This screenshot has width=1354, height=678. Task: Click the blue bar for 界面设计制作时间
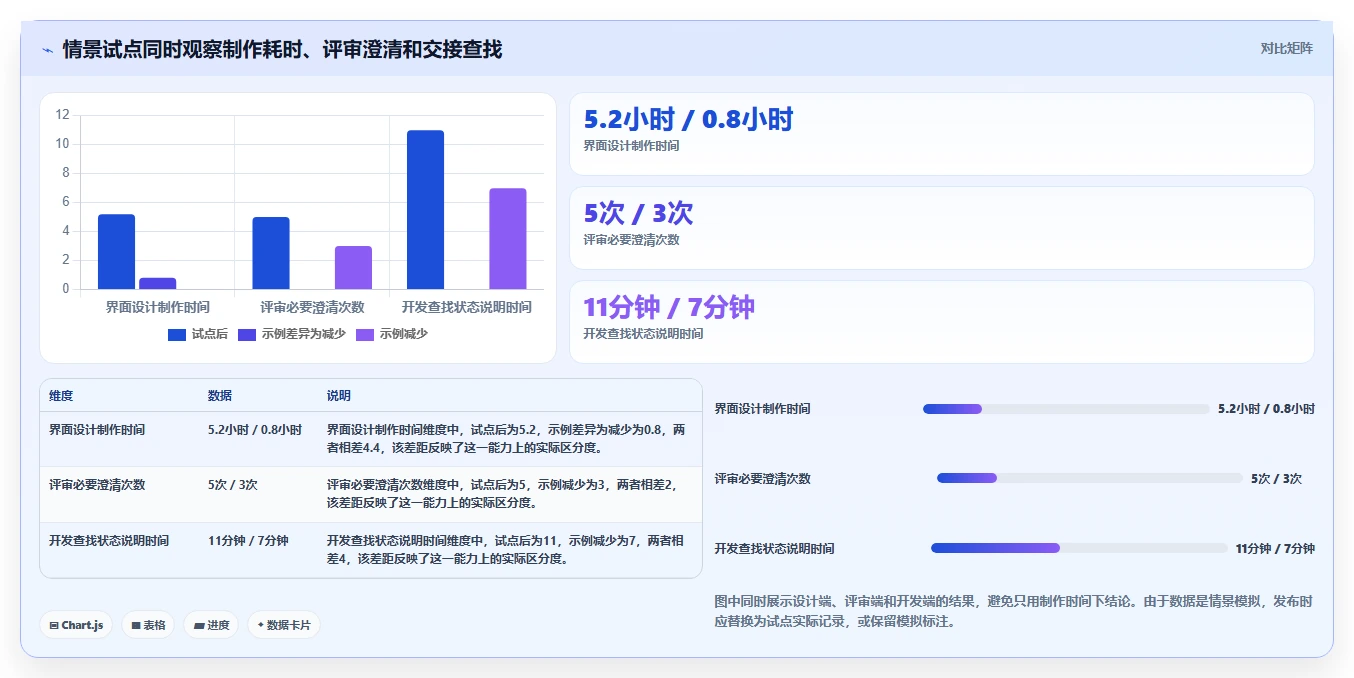[x=116, y=252]
